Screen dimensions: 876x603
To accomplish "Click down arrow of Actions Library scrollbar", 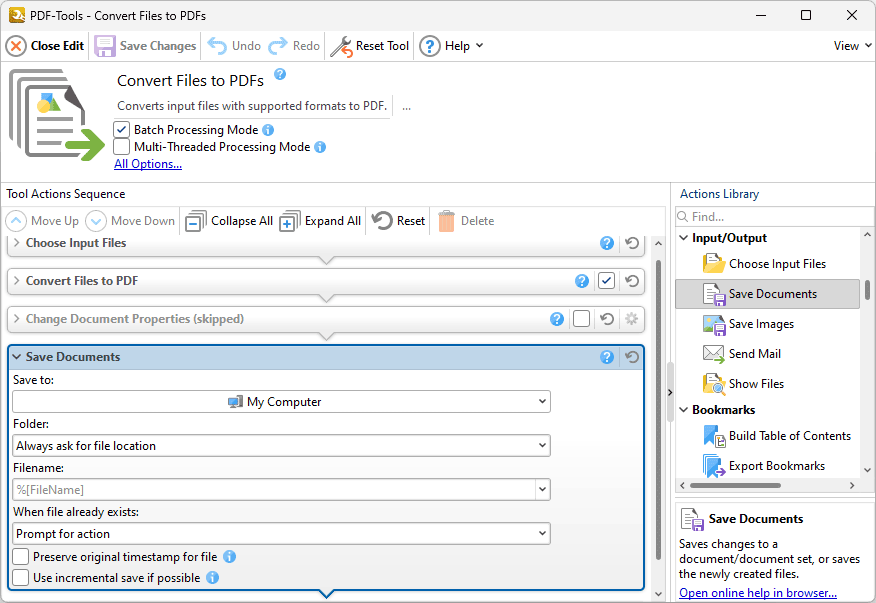I will click(867, 471).
